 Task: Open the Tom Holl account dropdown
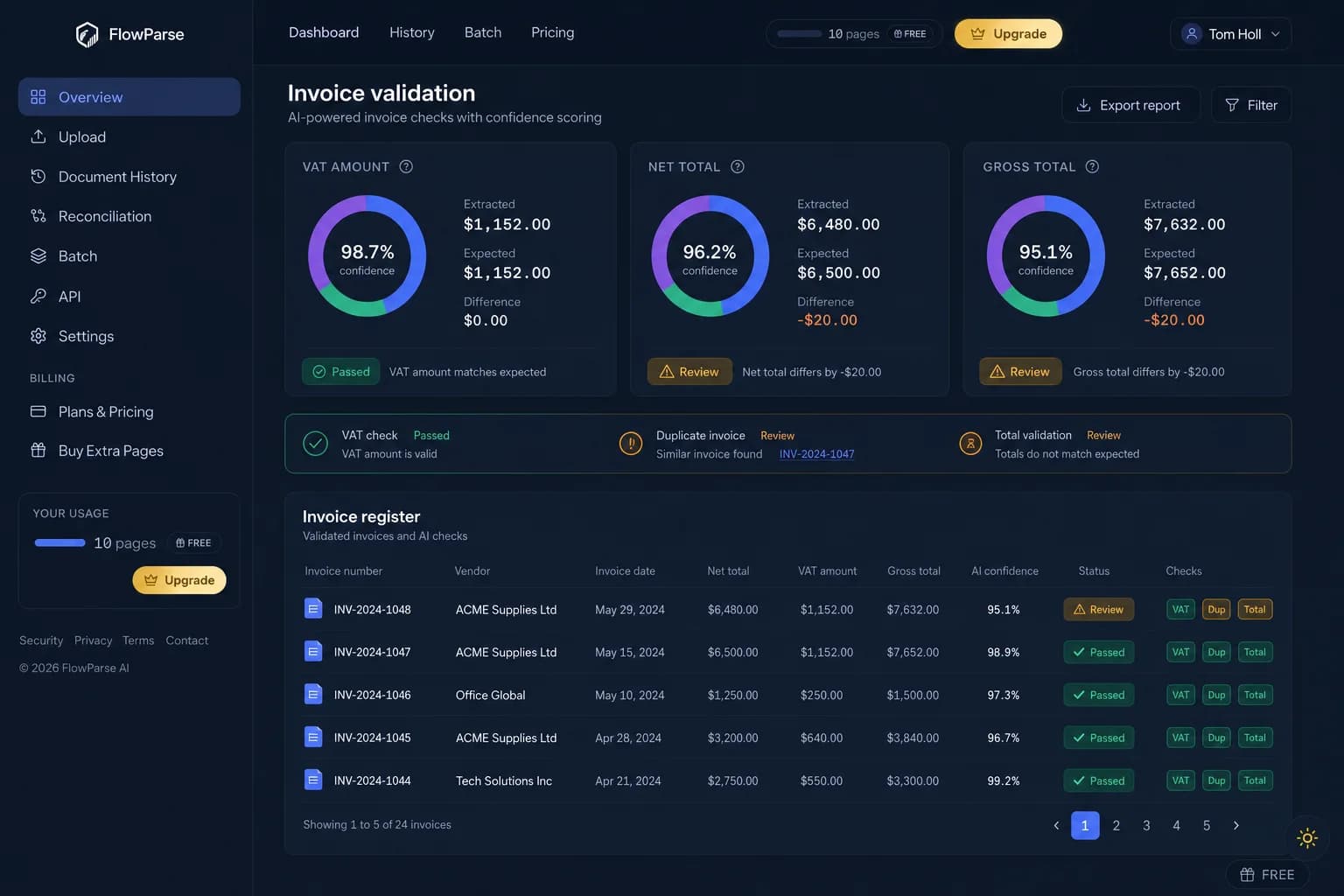click(1230, 33)
